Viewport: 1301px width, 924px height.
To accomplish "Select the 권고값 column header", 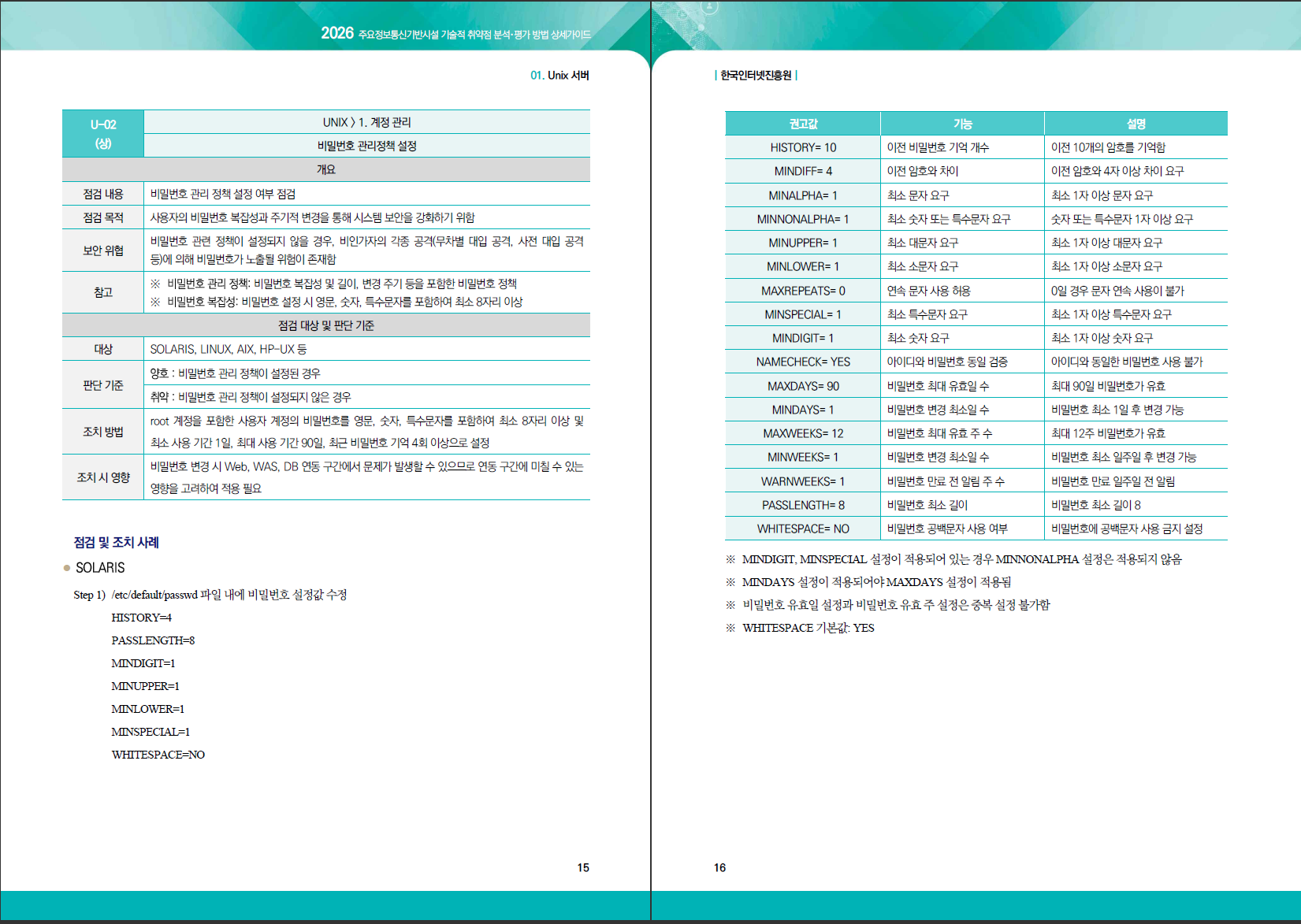I will coord(802,123).
